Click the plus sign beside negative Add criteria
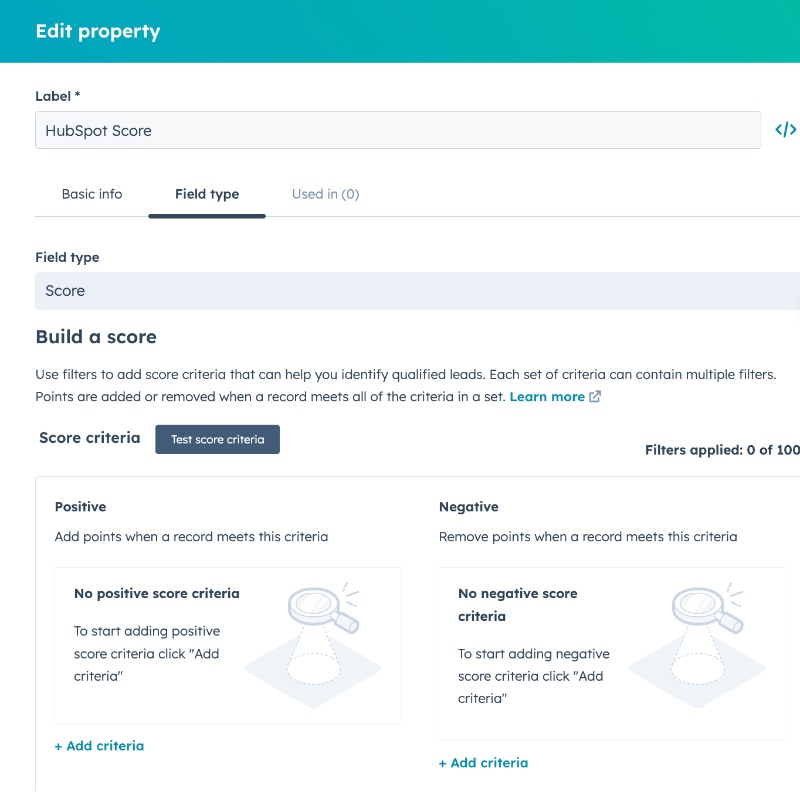Viewport: 800px width, 792px height. click(442, 763)
